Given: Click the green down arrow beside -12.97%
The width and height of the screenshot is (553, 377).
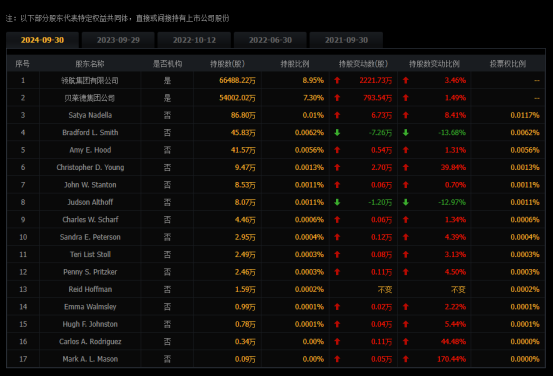Looking at the screenshot, I should click(x=406, y=202).
